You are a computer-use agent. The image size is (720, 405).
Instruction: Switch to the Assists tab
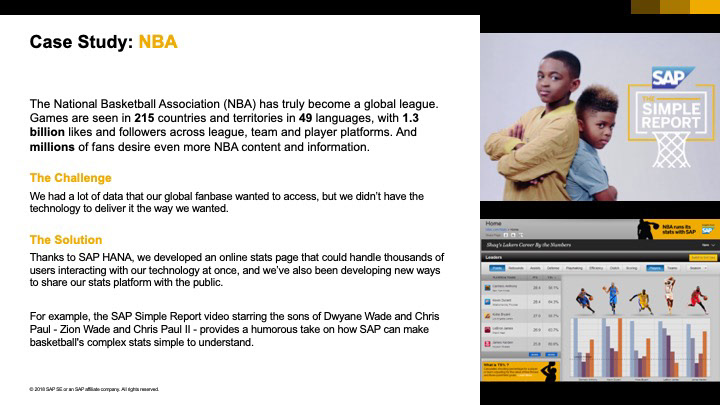[x=535, y=268]
